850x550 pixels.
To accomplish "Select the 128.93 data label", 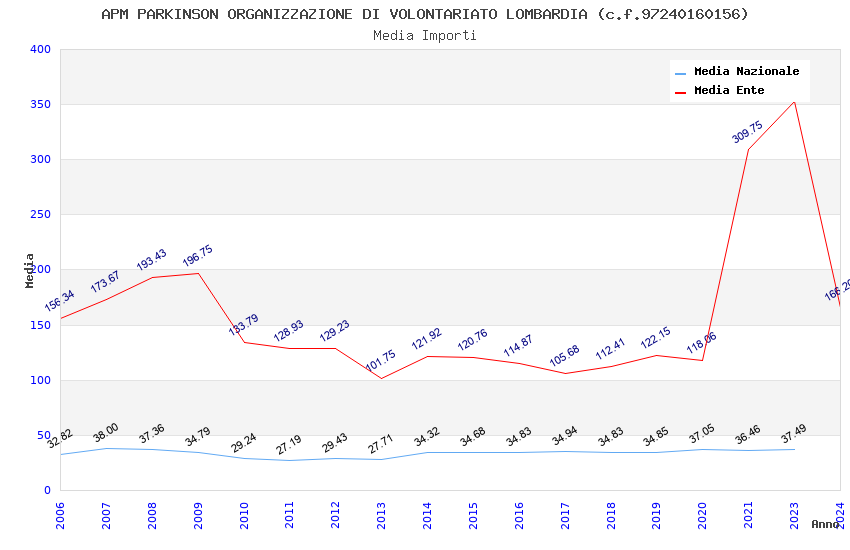I will (289, 331).
